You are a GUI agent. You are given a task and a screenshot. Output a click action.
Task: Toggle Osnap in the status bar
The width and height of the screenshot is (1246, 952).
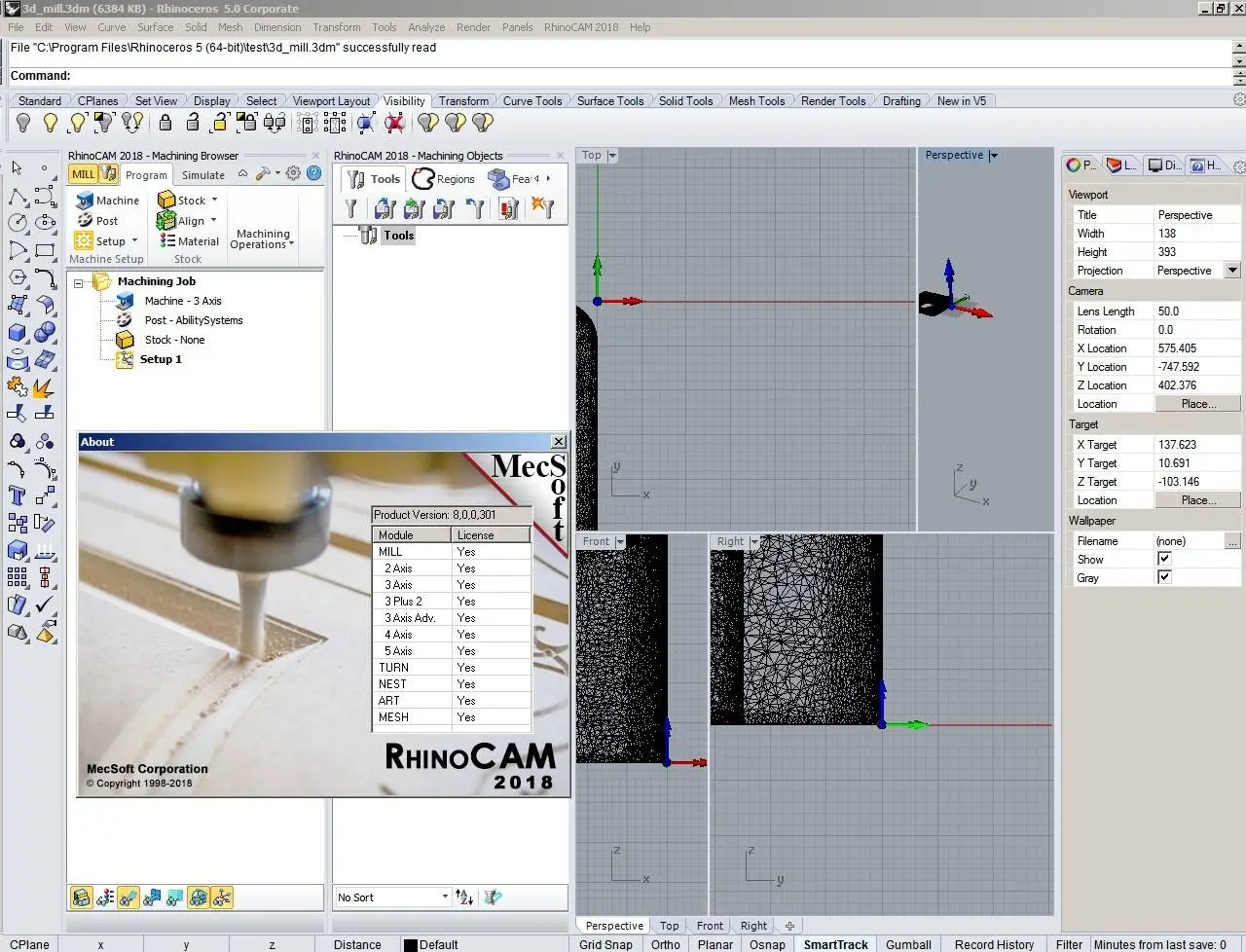[767, 944]
